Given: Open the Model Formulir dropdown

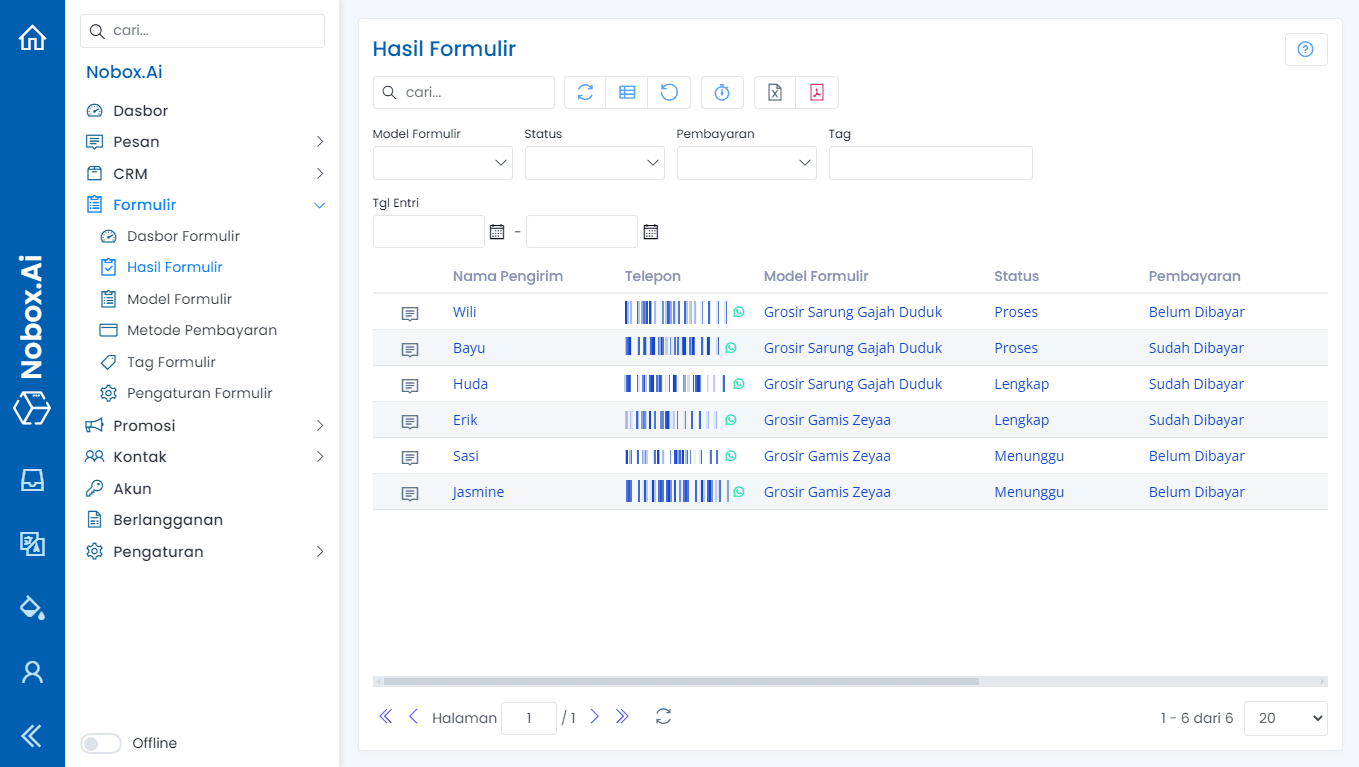Looking at the screenshot, I should point(442,162).
